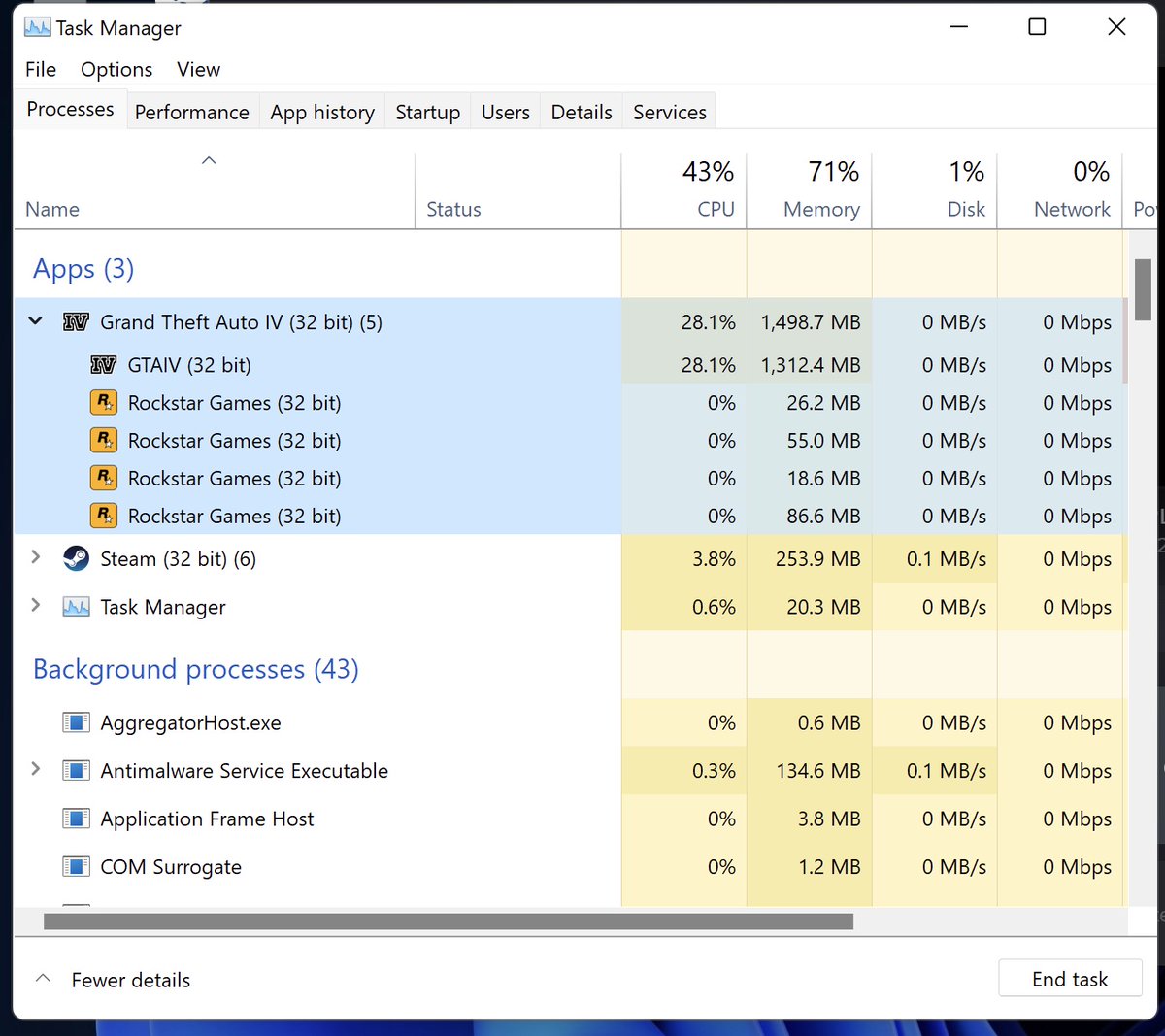Expand the Antimalware Service Executable group
Viewport: 1165px width, 1036px height.
36,769
